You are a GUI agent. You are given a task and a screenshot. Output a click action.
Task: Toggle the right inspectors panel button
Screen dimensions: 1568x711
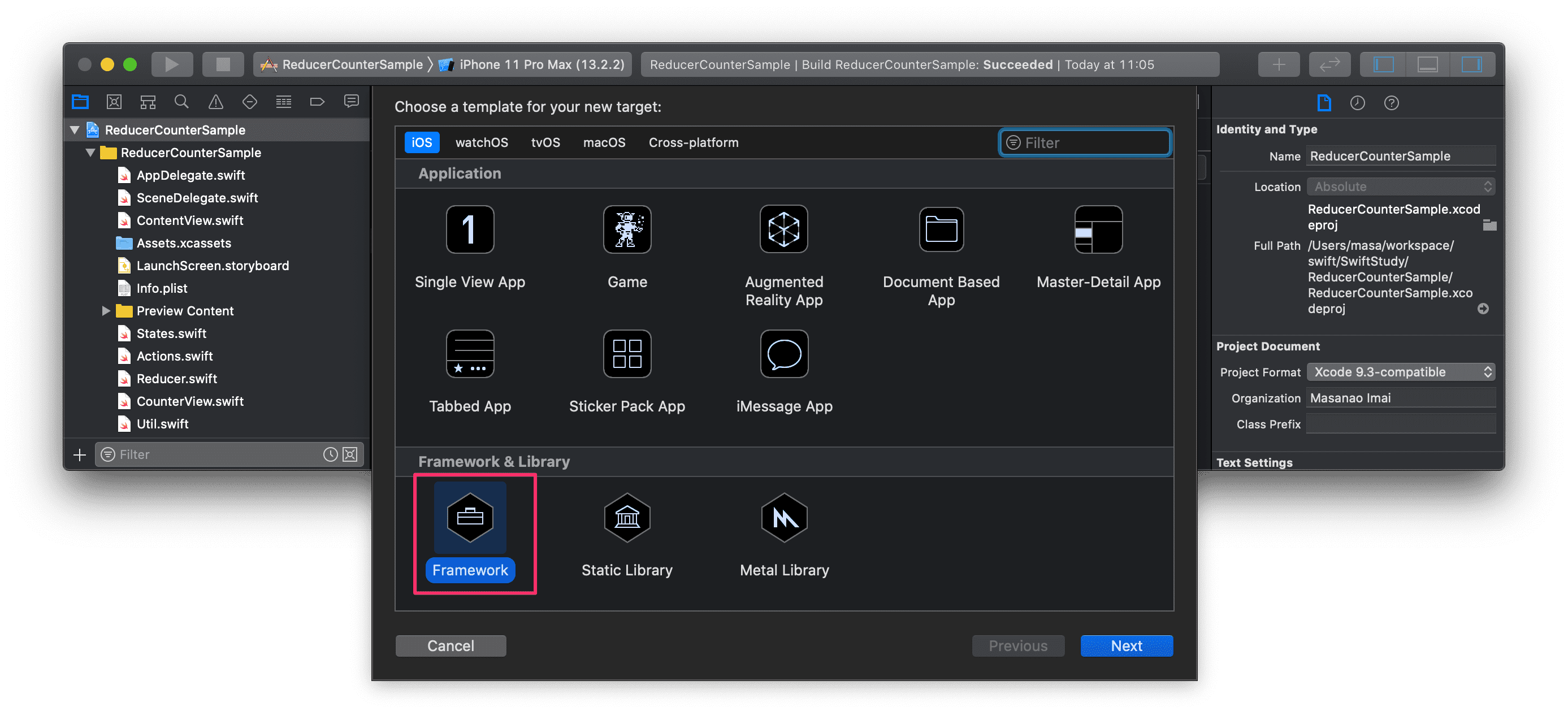[1471, 64]
